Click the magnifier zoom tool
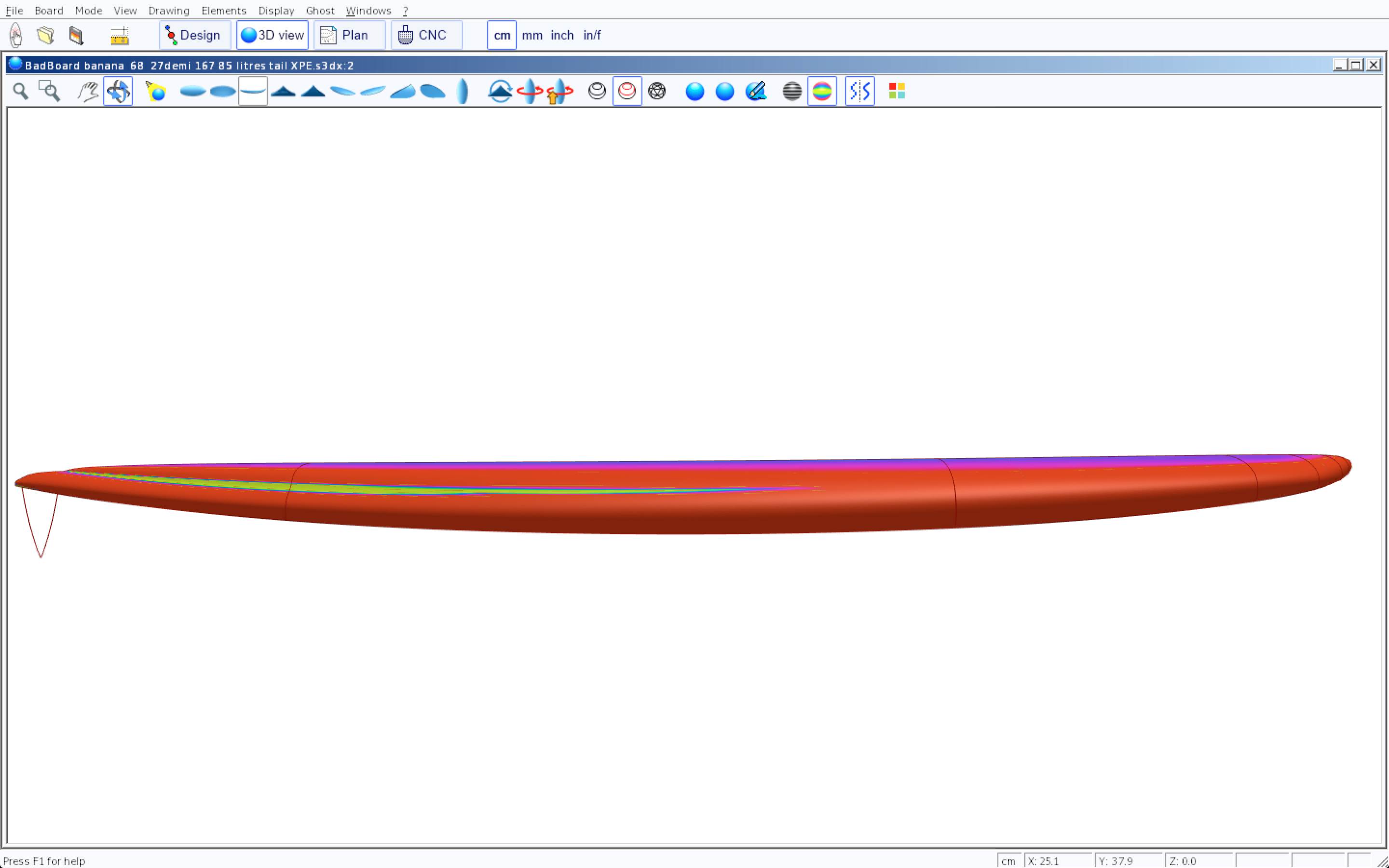This screenshot has width=1389, height=868. (21, 91)
